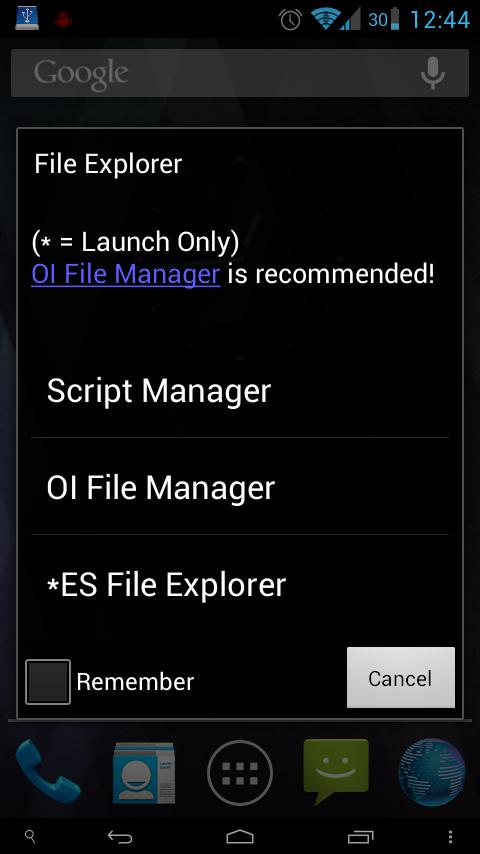Open the overflow menu dots

tap(450, 837)
